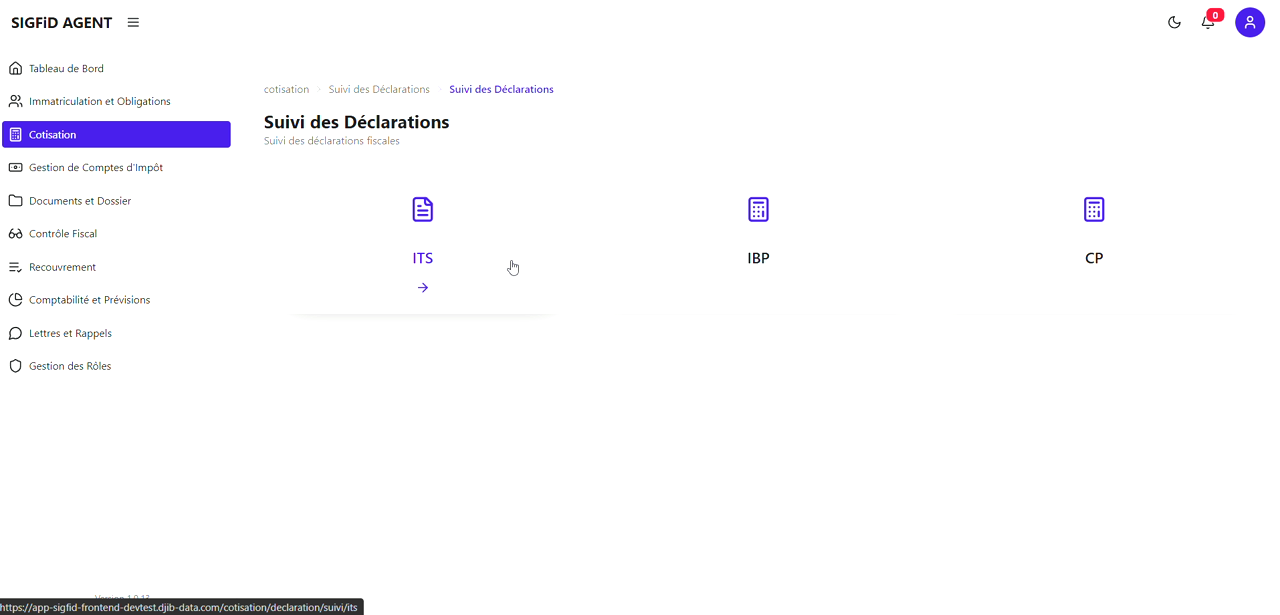Open Lettres et Rappels section

click(x=70, y=333)
